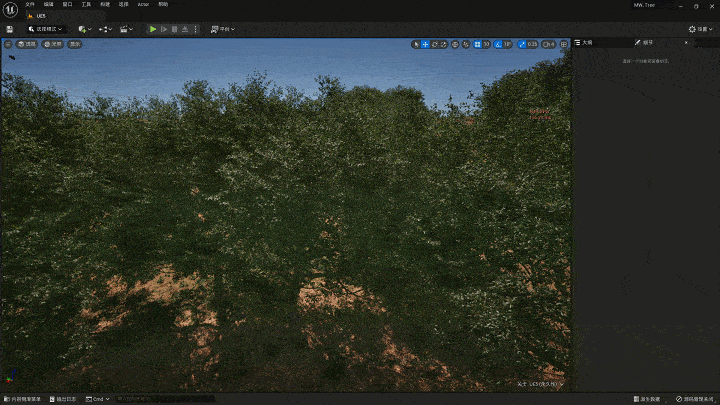
Task: Expand the Platforms dropdown
Action: 223,29
